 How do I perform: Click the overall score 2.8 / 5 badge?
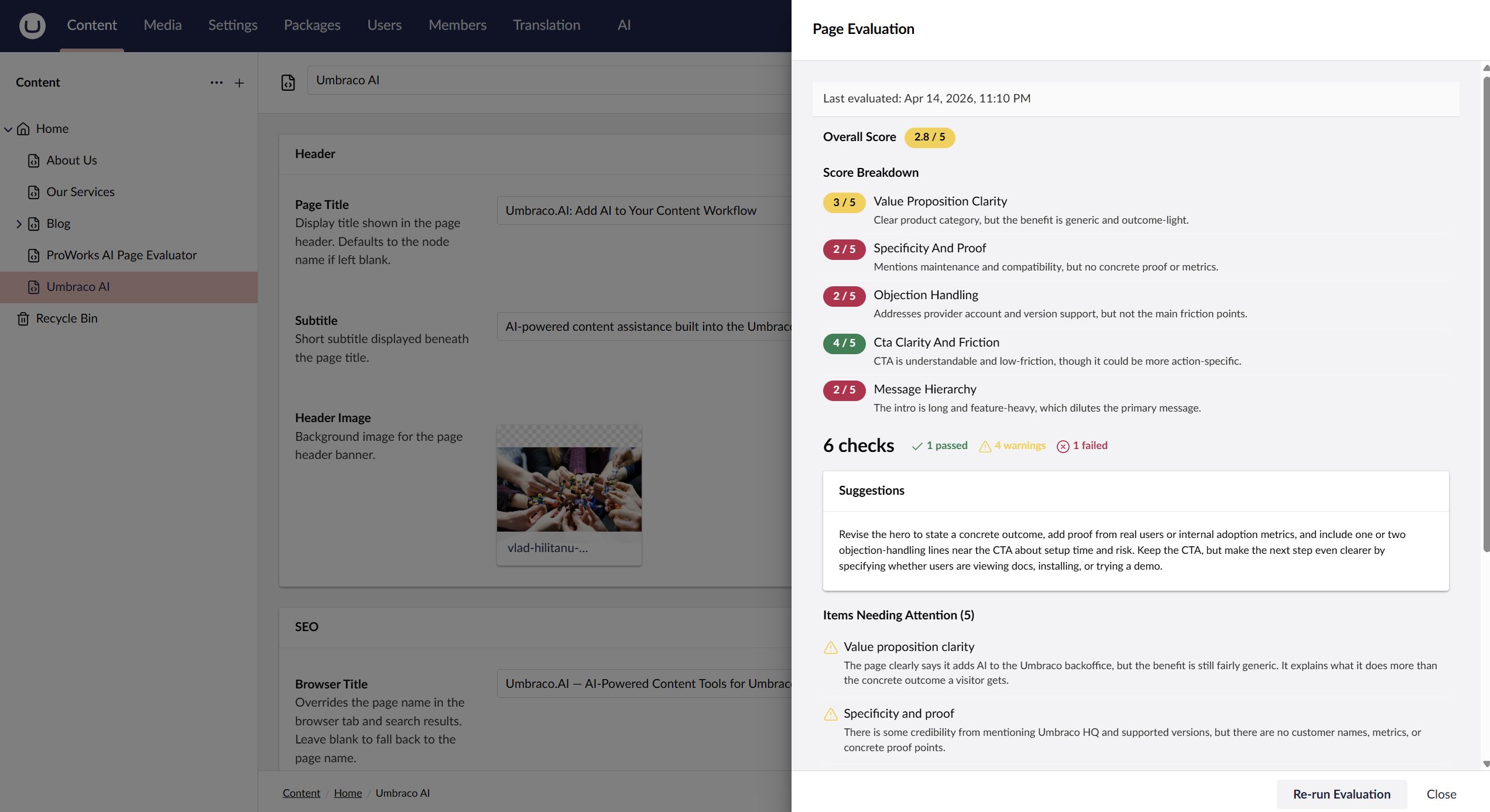coord(930,137)
